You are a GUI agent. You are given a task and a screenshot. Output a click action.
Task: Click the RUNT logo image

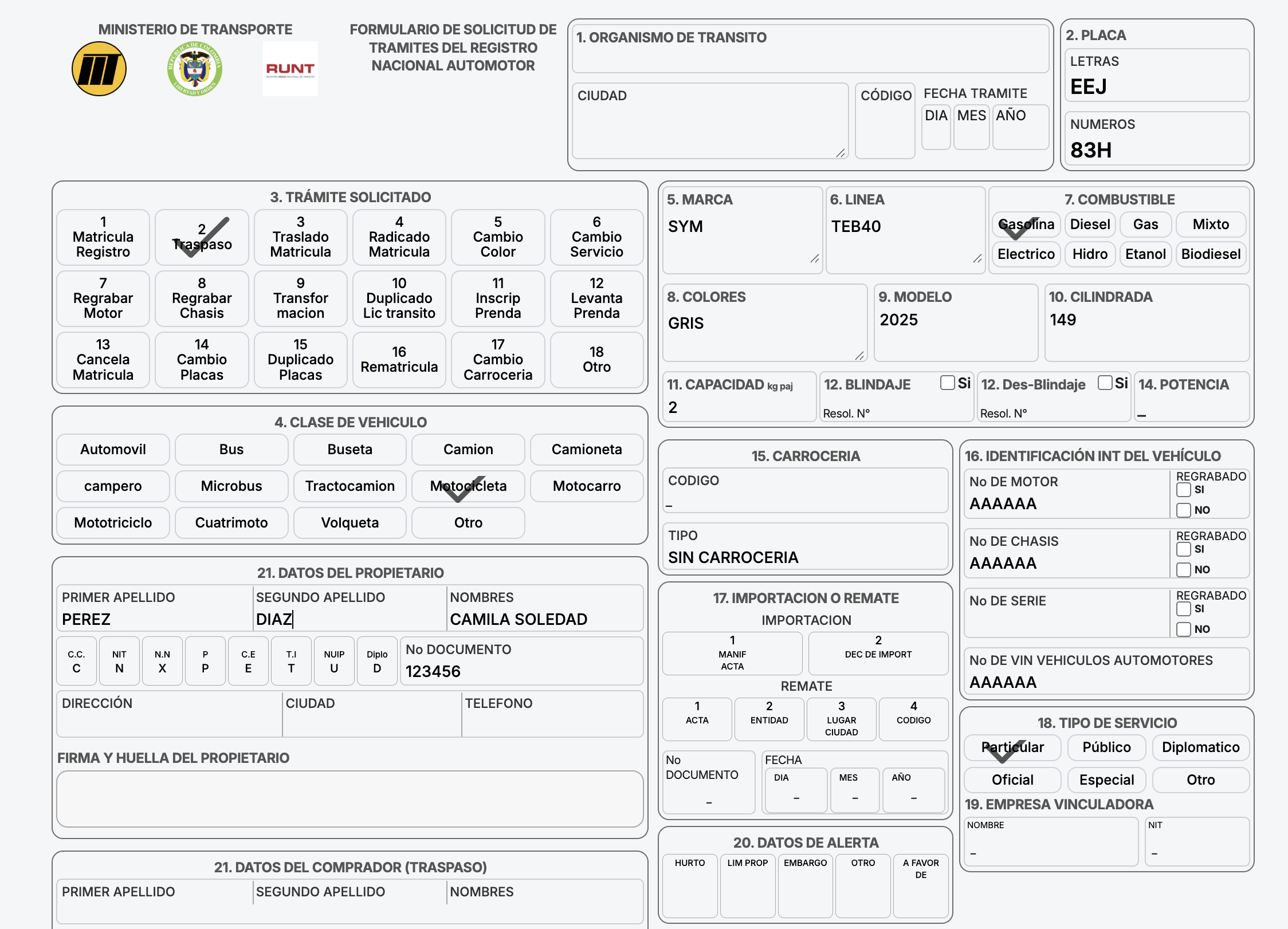(x=290, y=69)
